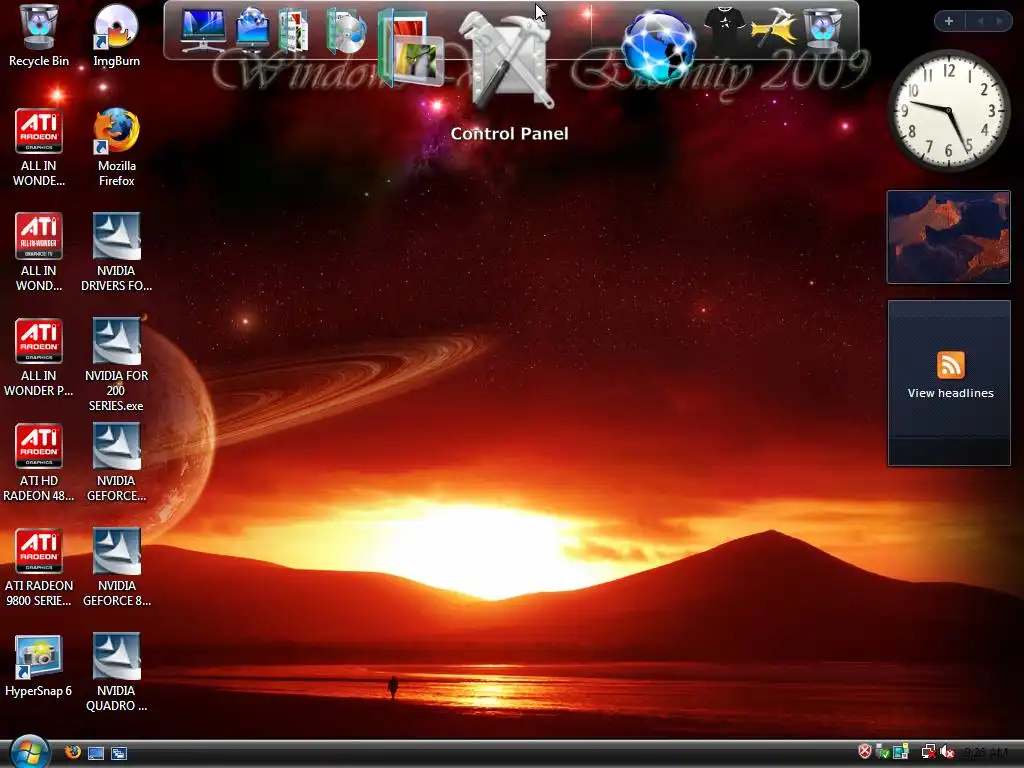Select the ALL IN WONDE... ATI Radeon icon
Image resolution: width=1024 pixels, height=768 pixels.
[x=39, y=148]
